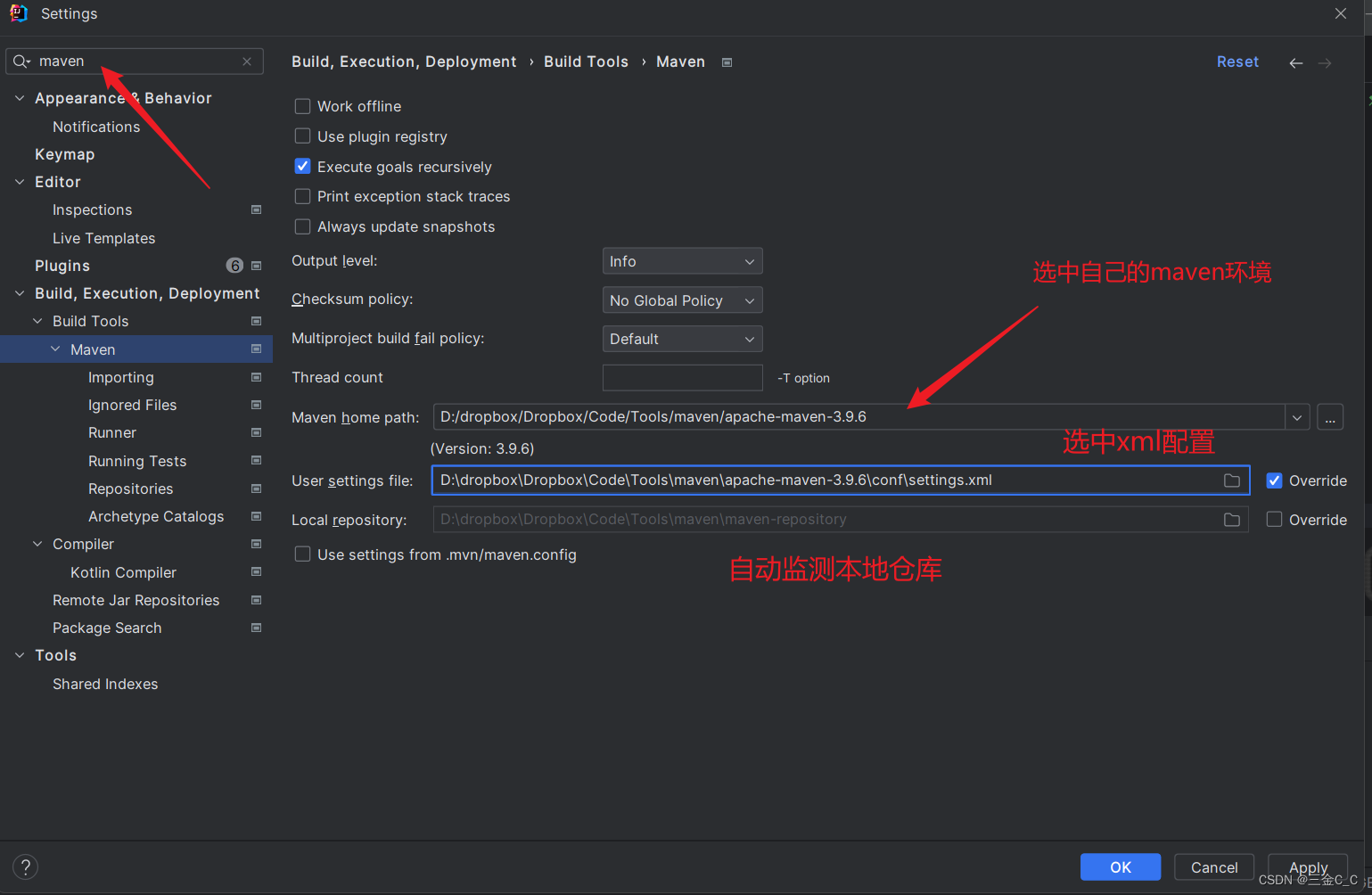Click the search magnifier icon
1372x895 pixels.
pyautogui.click(x=21, y=62)
